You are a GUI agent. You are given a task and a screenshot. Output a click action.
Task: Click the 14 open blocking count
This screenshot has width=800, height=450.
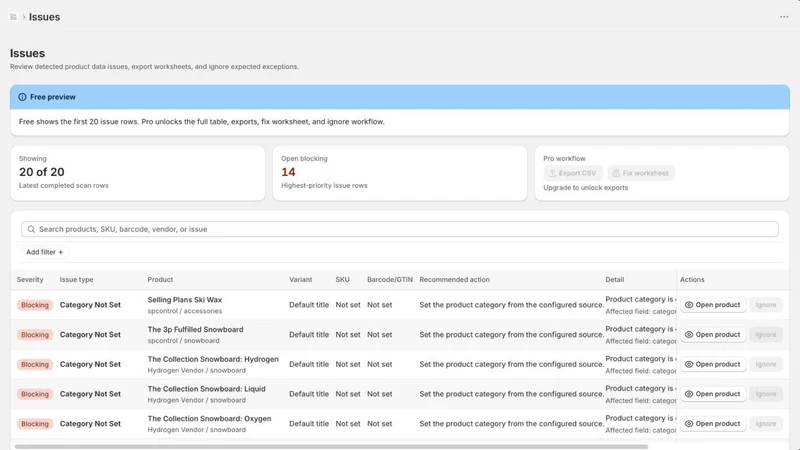288,172
